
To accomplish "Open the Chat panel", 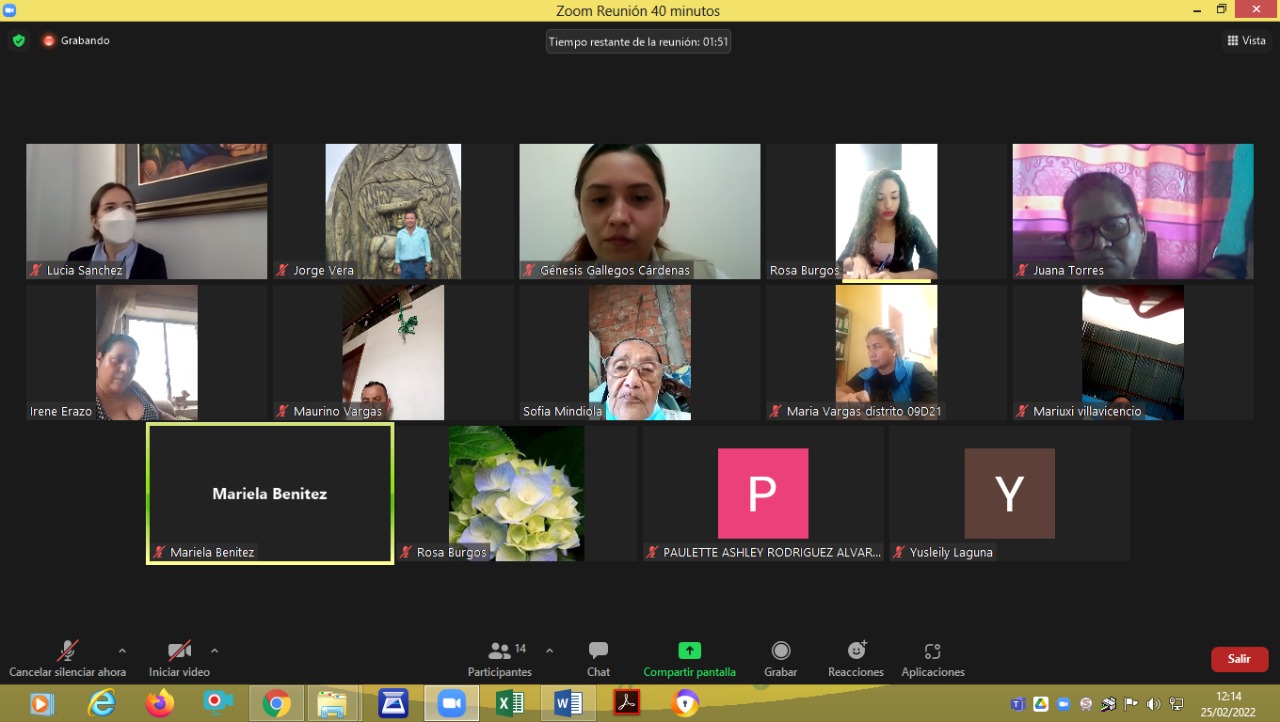I will coord(598,652).
